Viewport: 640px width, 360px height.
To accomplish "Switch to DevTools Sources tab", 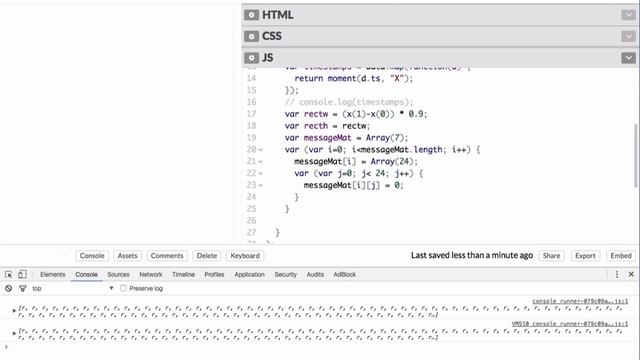I will point(118,274).
